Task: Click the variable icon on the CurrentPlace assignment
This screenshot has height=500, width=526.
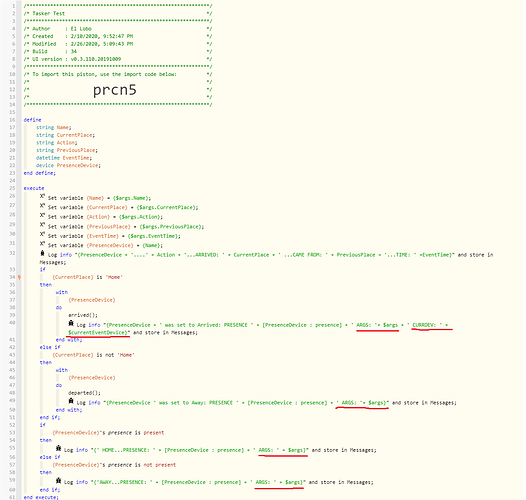Action: click(x=42, y=206)
